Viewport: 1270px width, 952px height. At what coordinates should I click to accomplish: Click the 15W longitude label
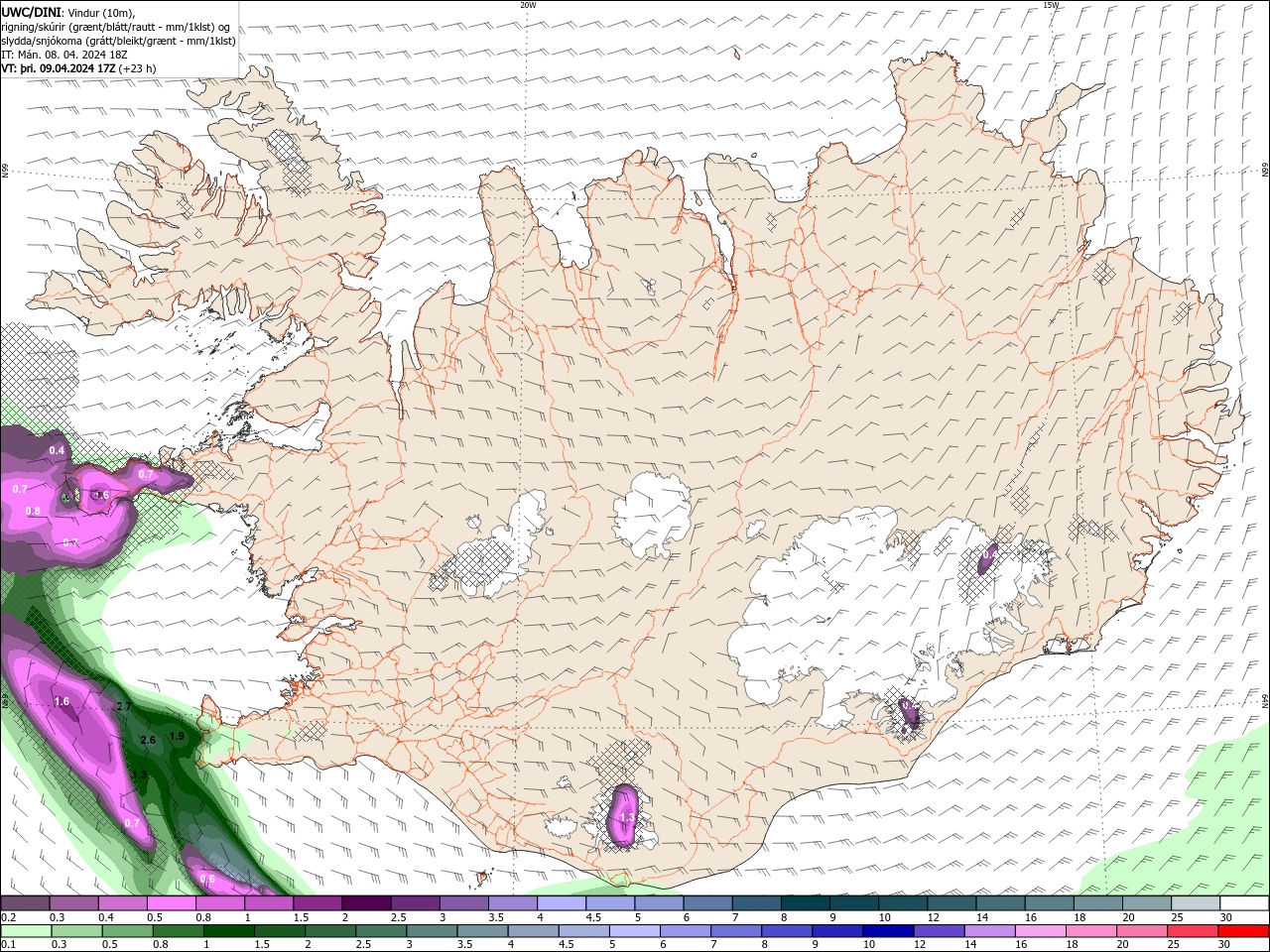coord(1051,5)
